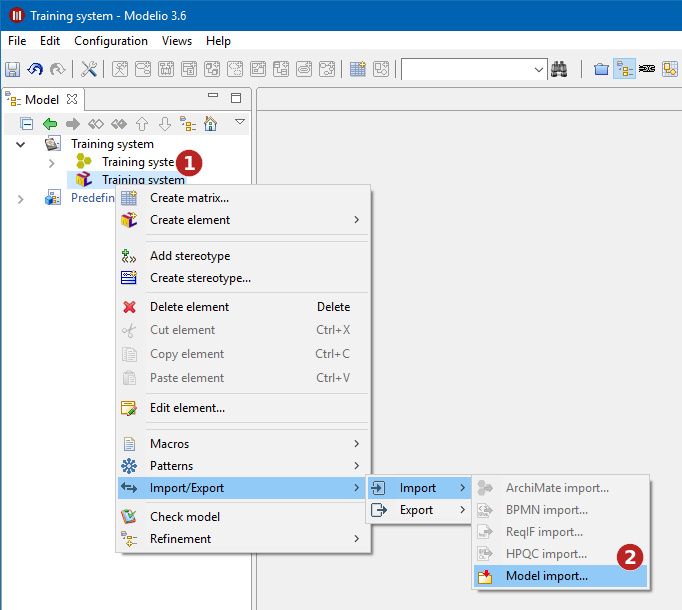
Task: Expand the yellow hexagon Training system node
Action: (x=51, y=163)
